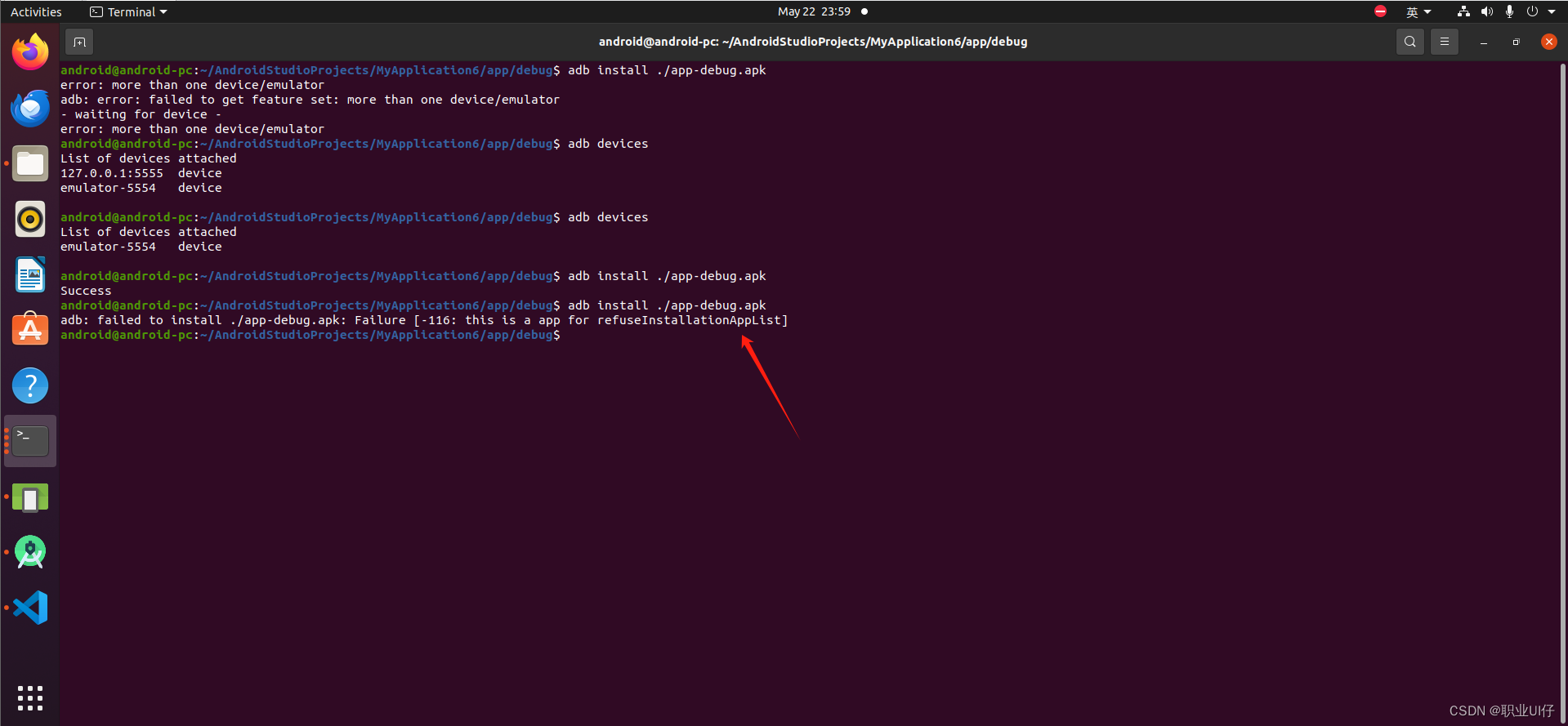Open Firefox from the dock

pyautogui.click(x=30, y=52)
